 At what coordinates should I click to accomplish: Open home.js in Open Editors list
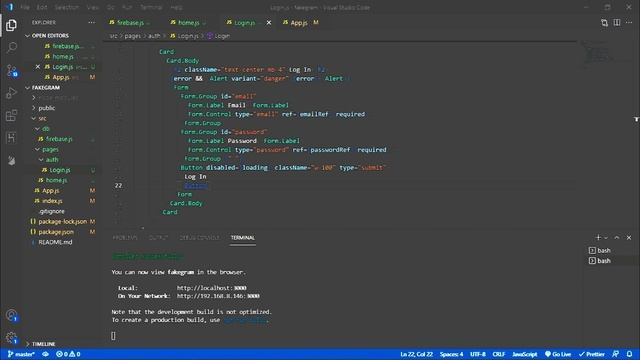coord(62,56)
